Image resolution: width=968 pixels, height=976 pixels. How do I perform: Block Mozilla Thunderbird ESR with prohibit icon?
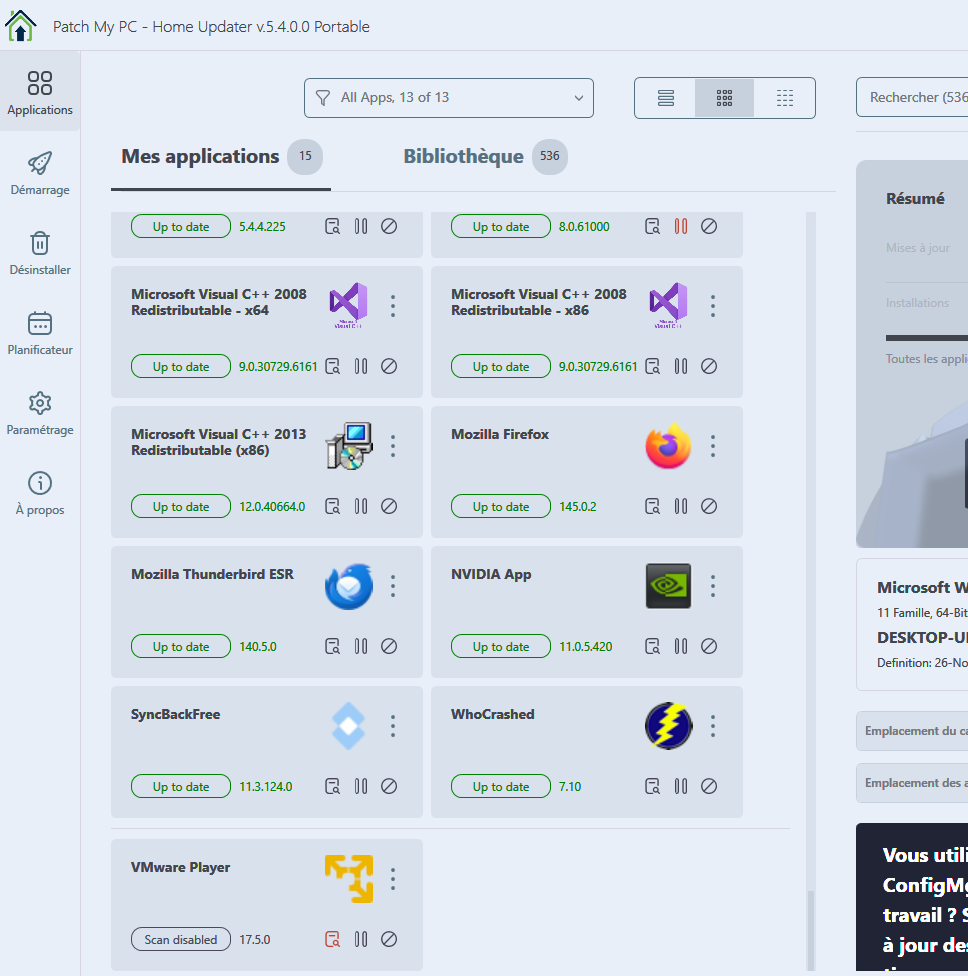(x=389, y=647)
